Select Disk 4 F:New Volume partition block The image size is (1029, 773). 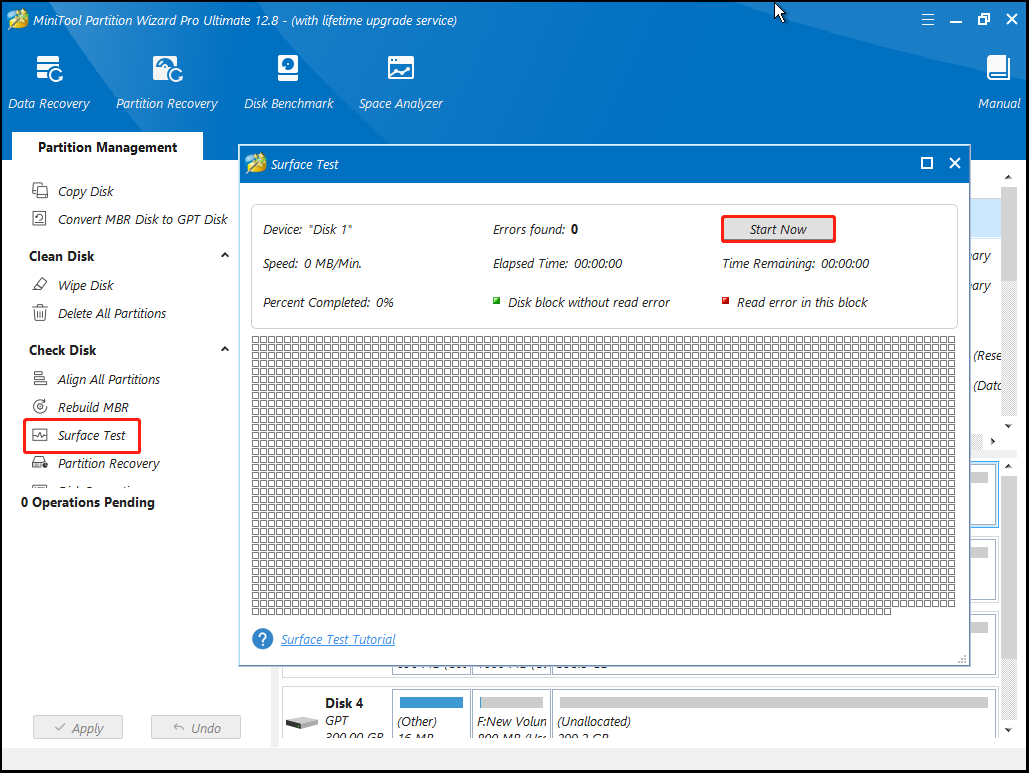[x=511, y=713]
